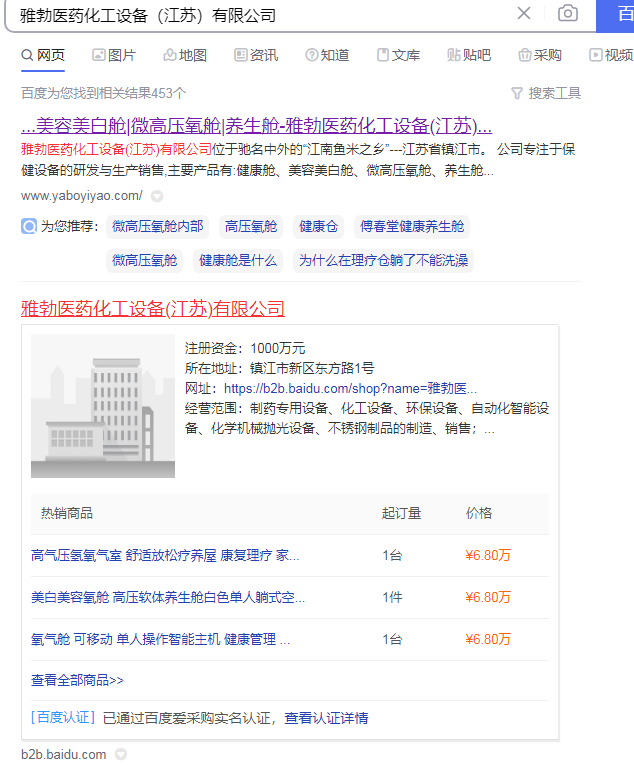This screenshot has width=634, height=765.
Task: Select suggestion 健康舱是什么
Action: [x=238, y=261]
